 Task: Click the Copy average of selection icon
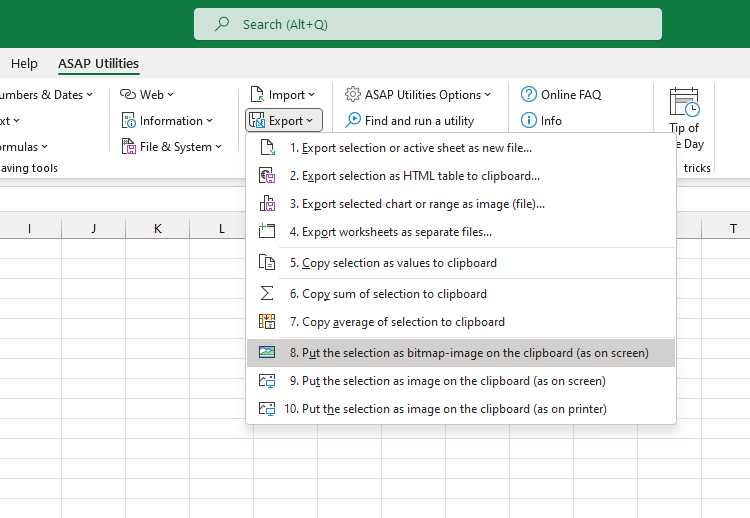pos(267,321)
